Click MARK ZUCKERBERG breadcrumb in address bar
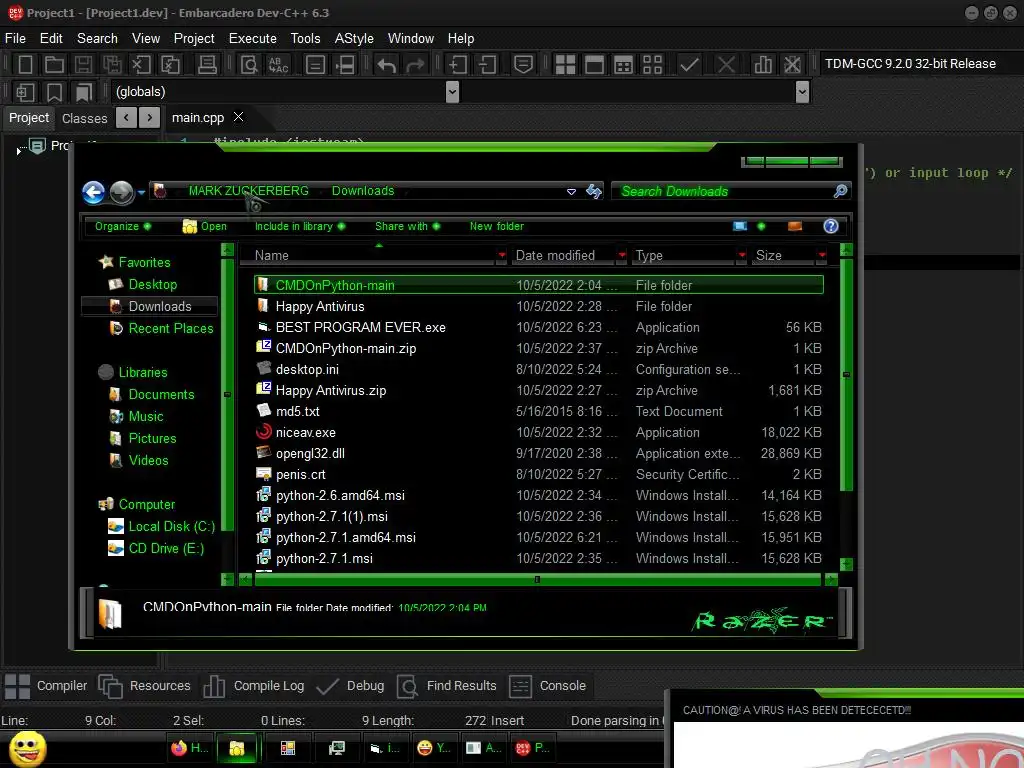 249,191
